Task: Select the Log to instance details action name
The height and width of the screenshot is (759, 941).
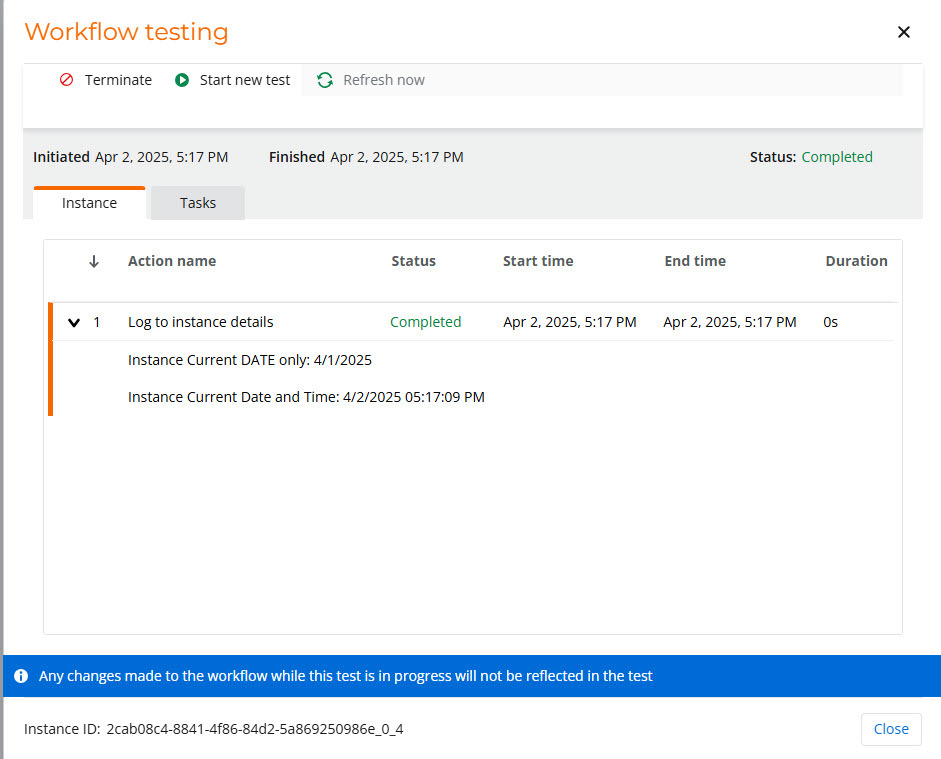Action: click(x=200, y=322)
